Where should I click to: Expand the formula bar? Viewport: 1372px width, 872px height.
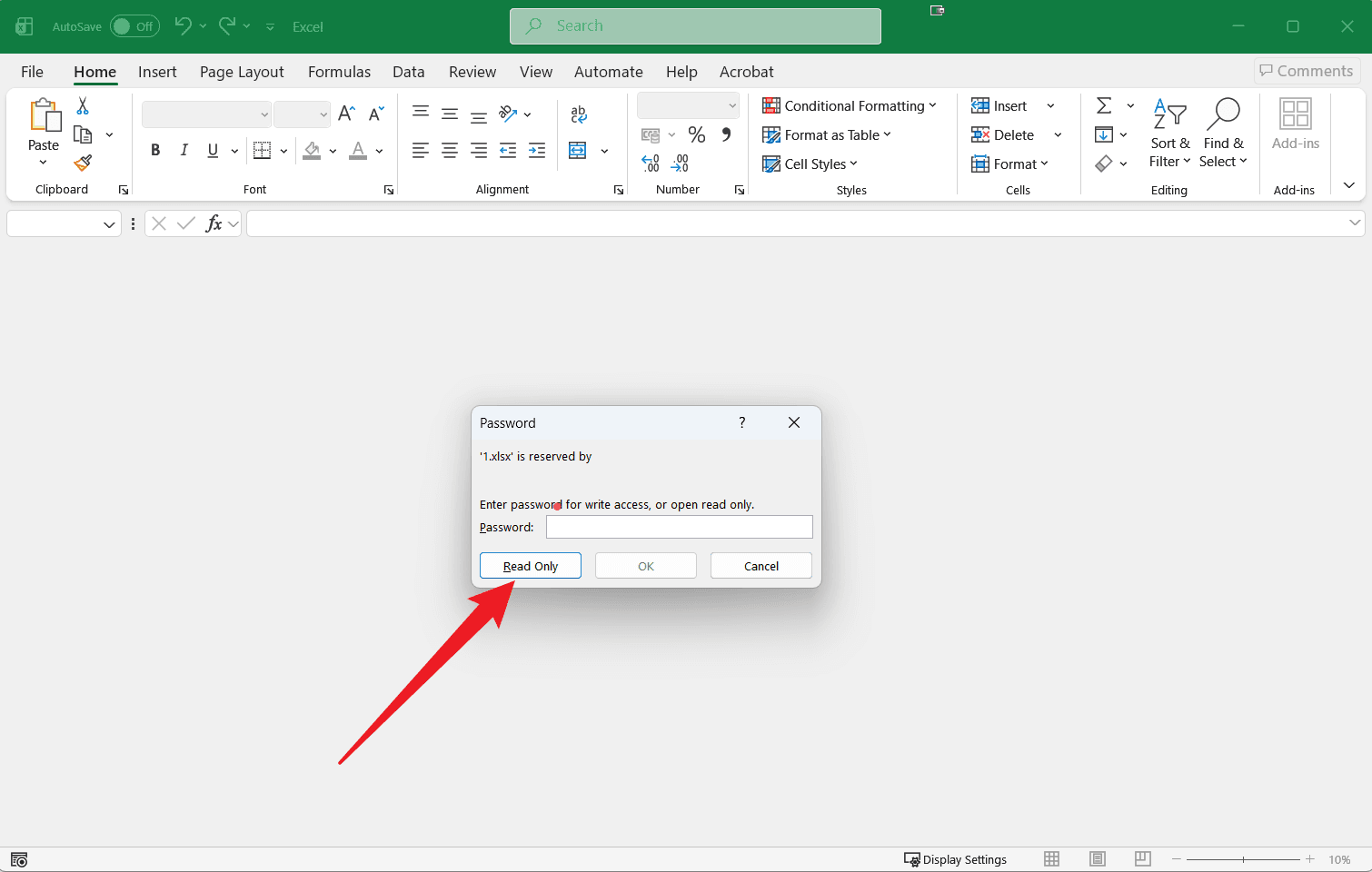tap(1355, 223)
